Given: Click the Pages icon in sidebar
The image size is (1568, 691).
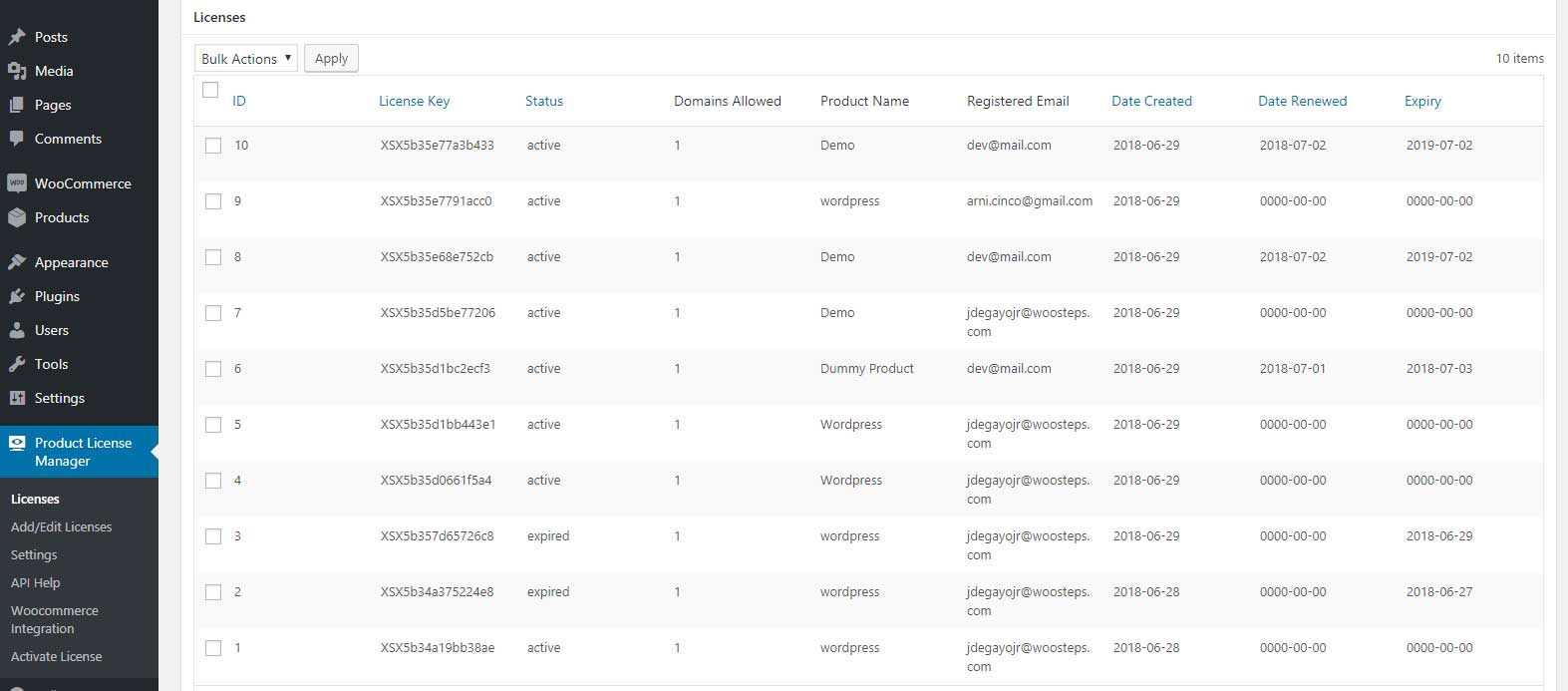Looking at the screenshot, I should pyautogui.click(x=17, y=105).
